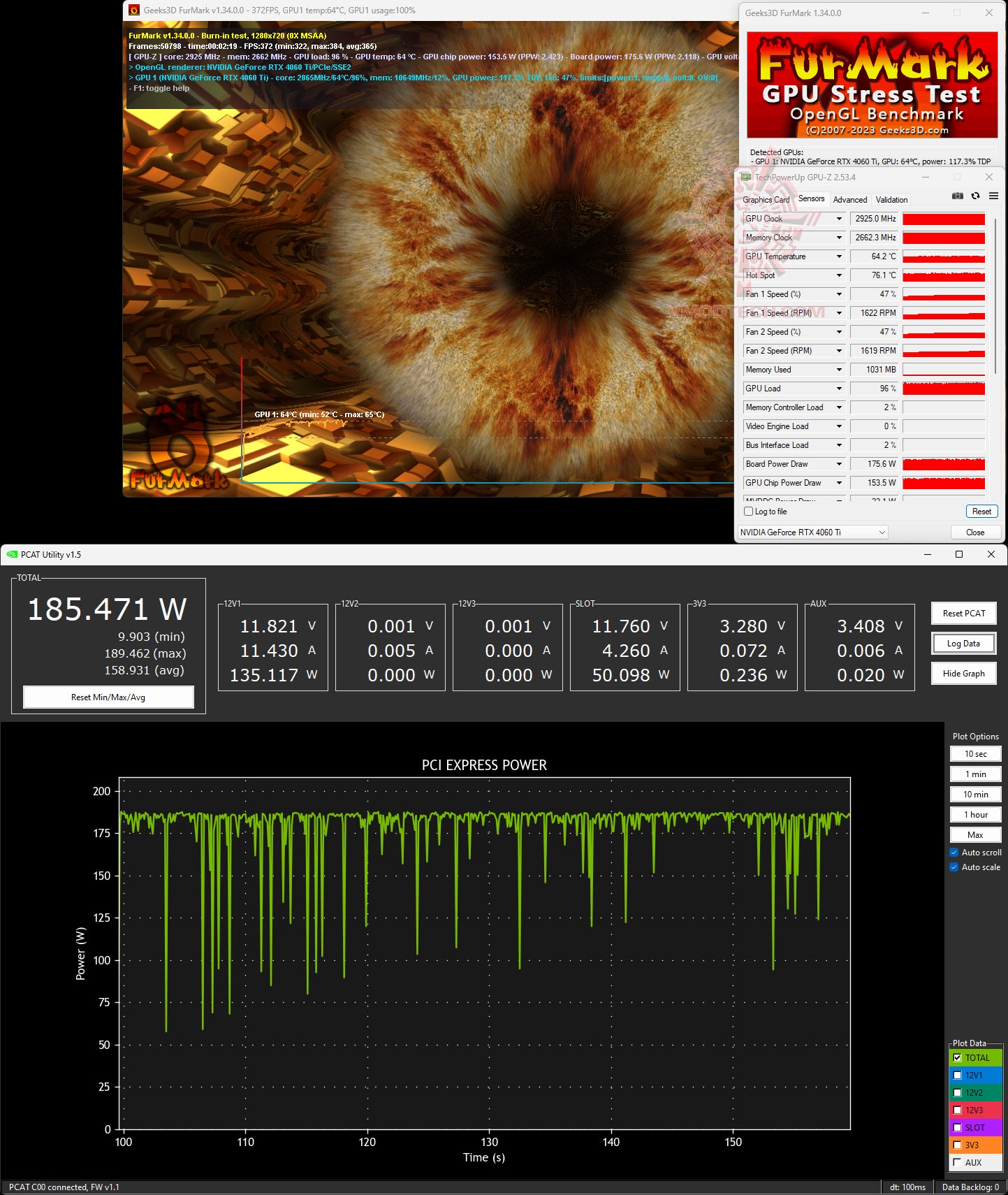
Task: Toggle the Auto scale option in PCAT
Action: [x=954, y=867]
